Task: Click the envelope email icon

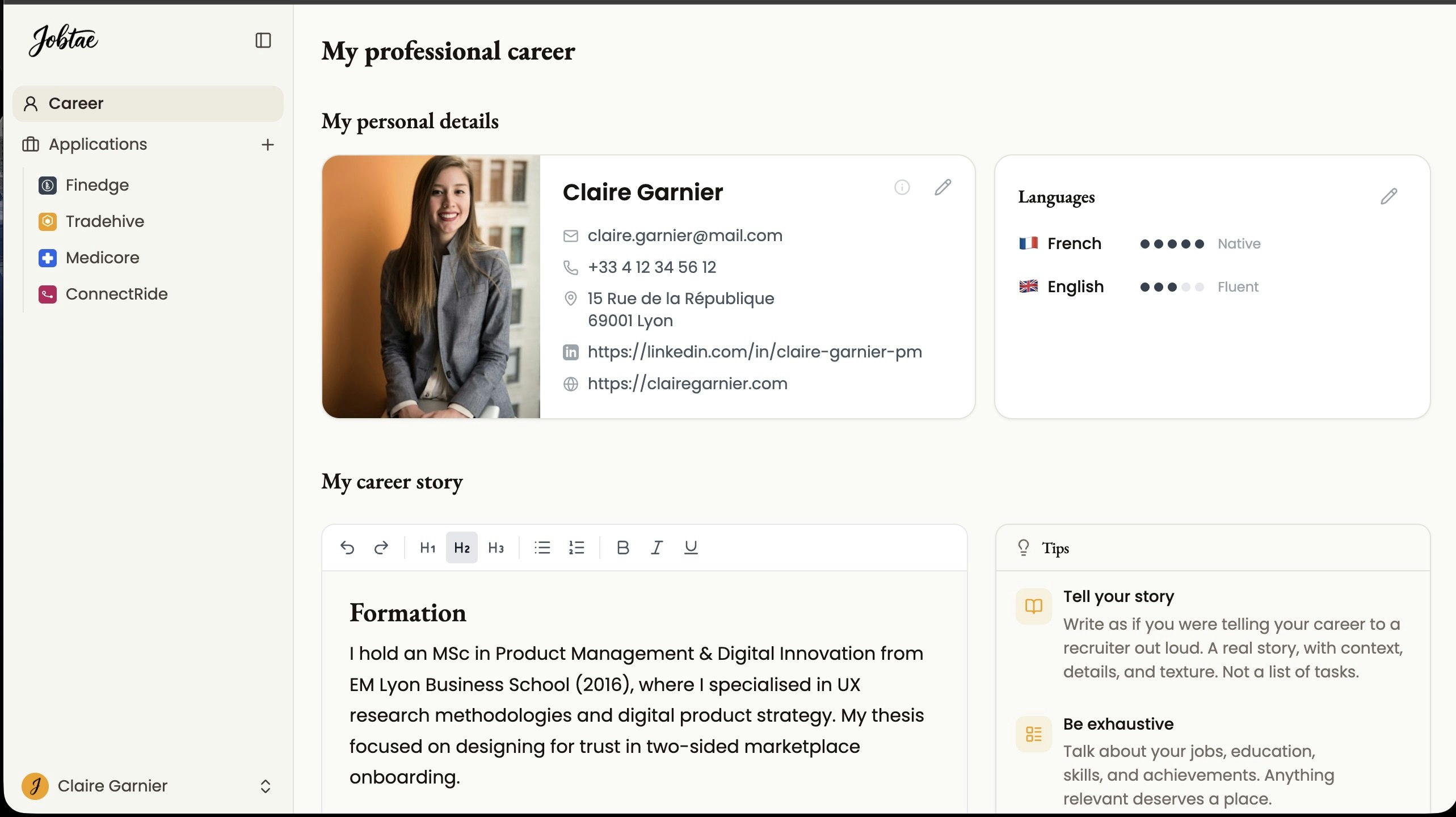Action: tap(570, 236)
